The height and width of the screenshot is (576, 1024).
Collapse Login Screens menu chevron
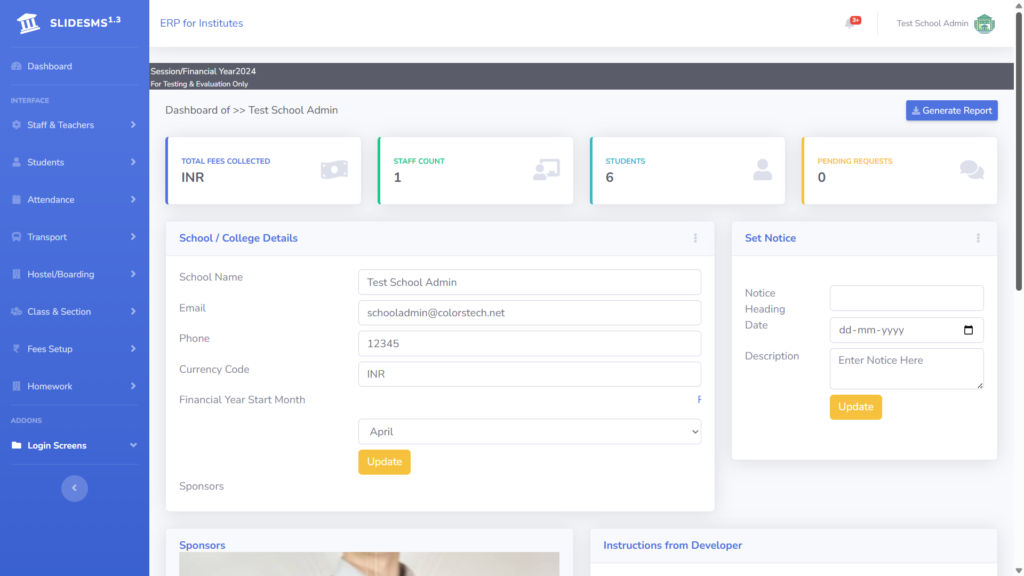coord(133,445)
